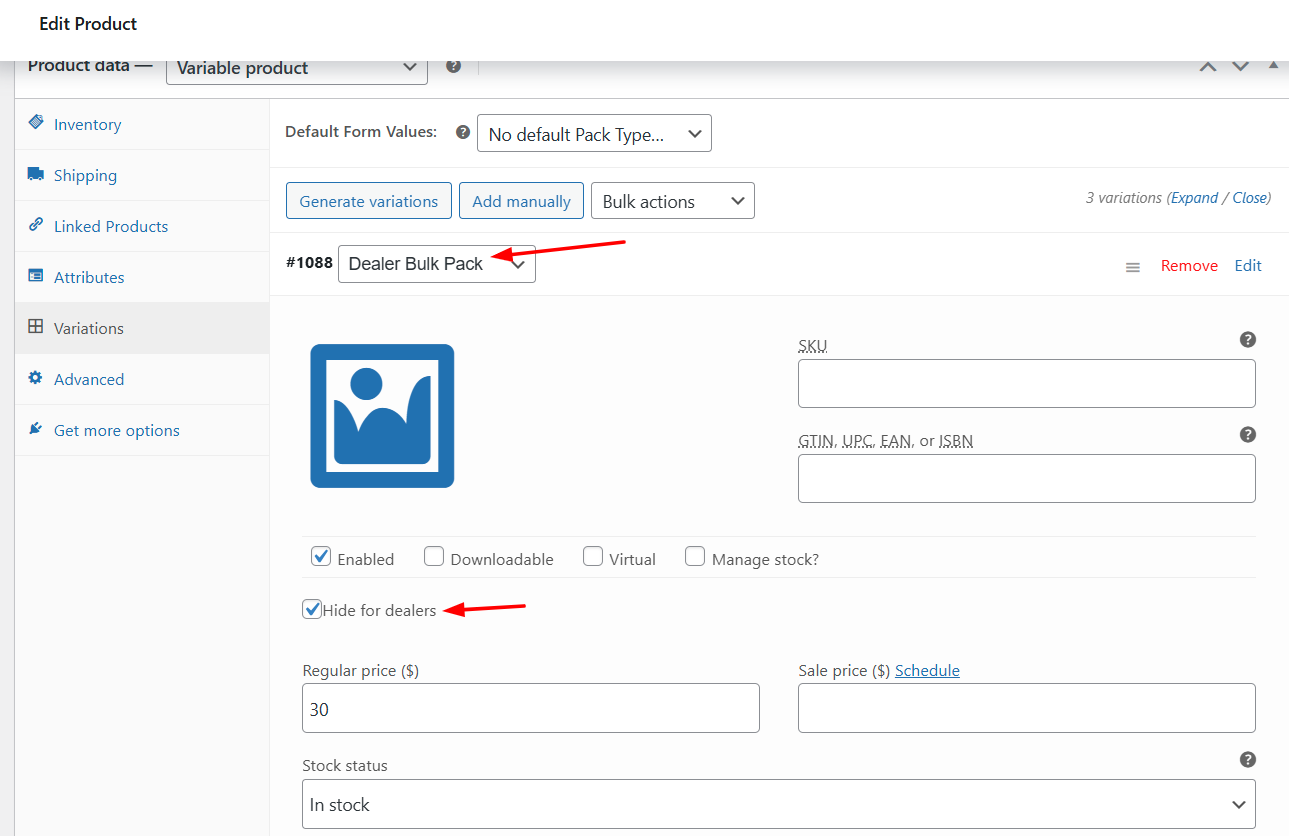Open the Inventory tab
The image size is (1289, 836).
coord(142,124)
